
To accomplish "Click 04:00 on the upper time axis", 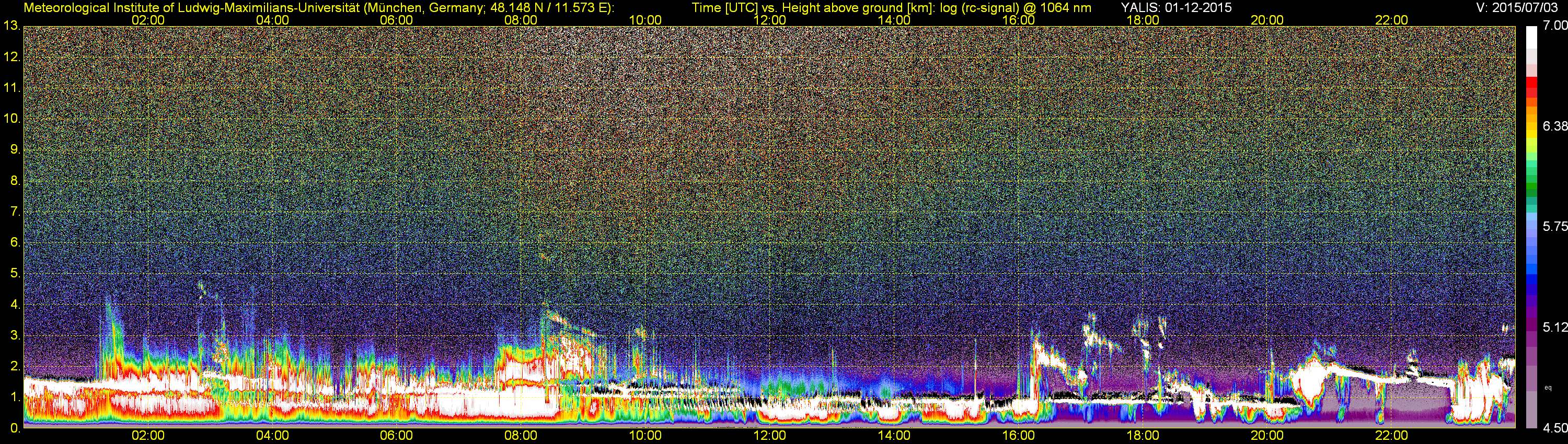I will (x=272, y=20).
